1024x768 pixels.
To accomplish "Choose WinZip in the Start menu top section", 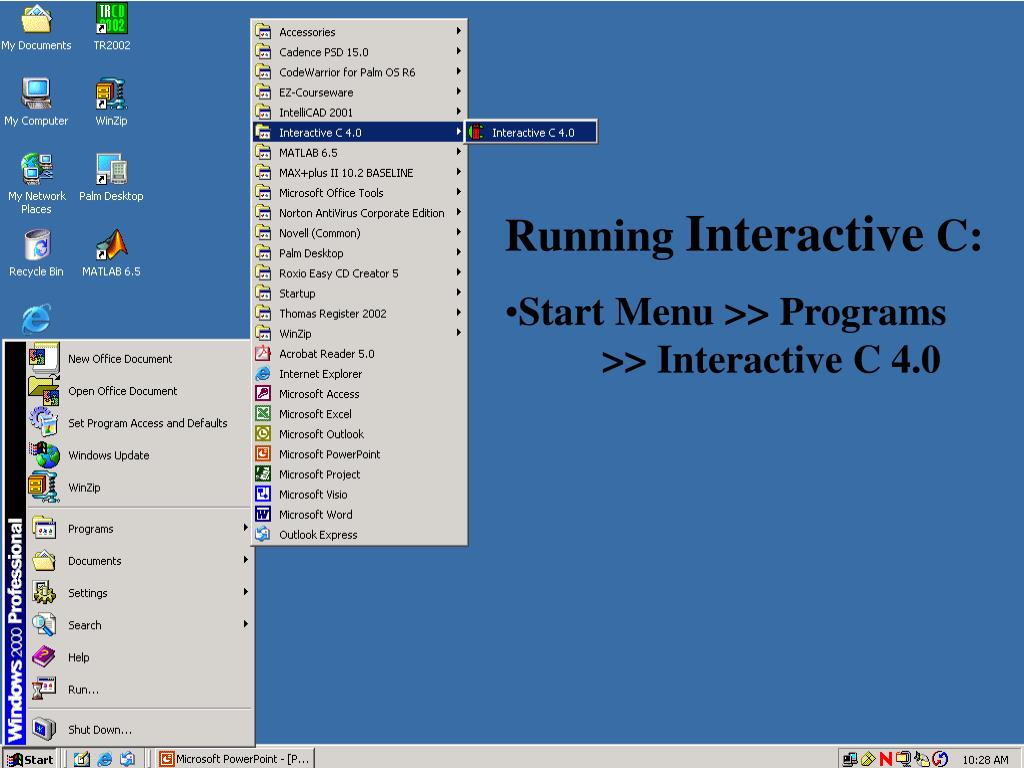I will (x=139, y=487).
